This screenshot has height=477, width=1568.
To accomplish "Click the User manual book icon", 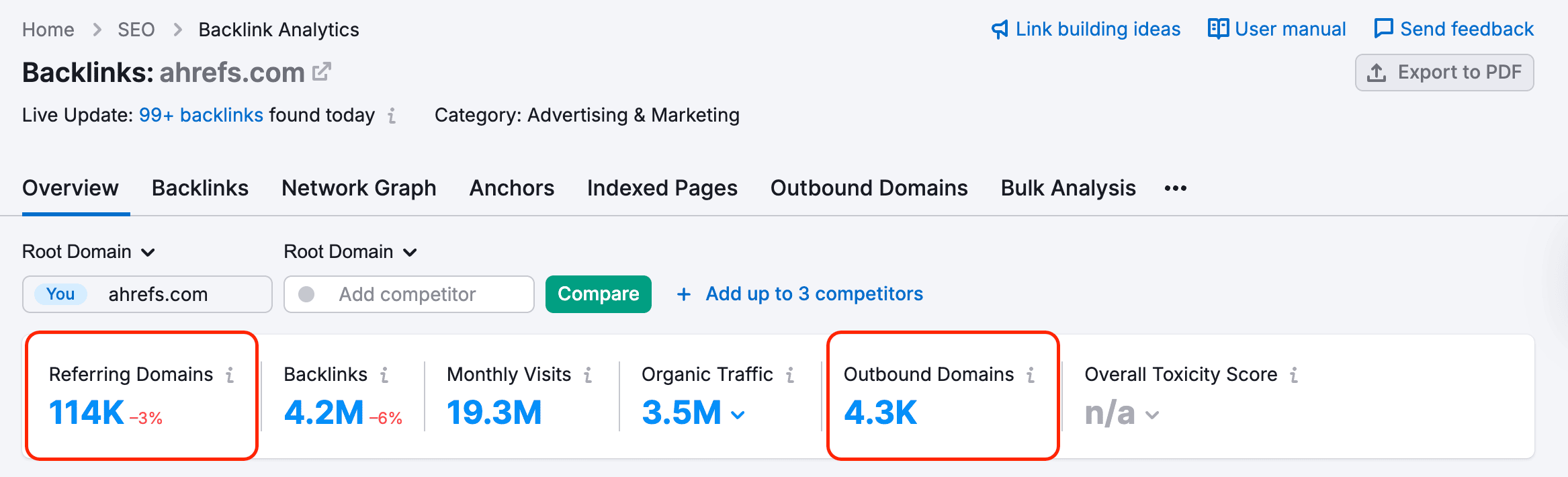I will tap(1218, 29).
